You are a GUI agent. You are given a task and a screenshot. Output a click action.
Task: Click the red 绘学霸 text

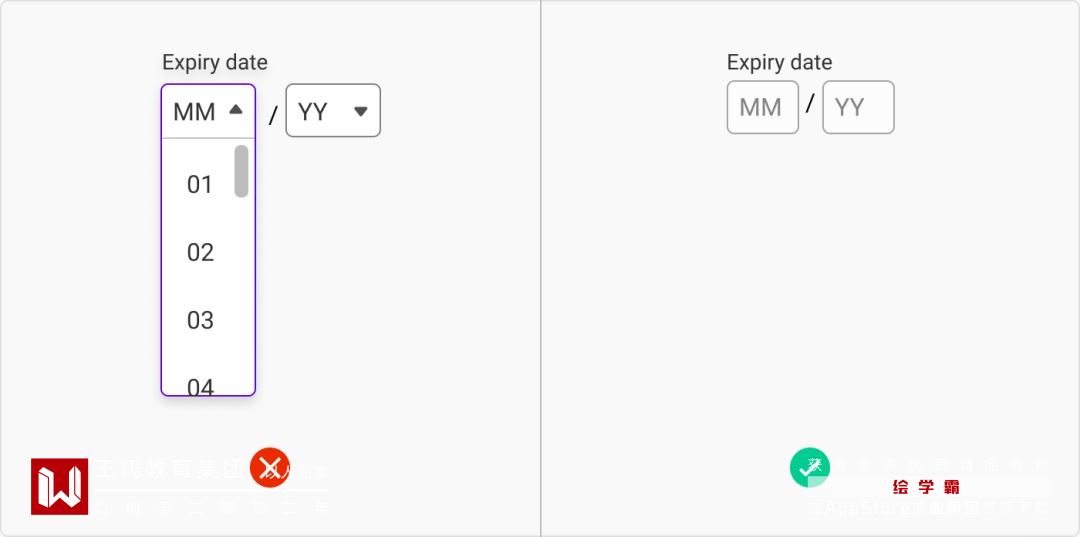coord(926,487)
